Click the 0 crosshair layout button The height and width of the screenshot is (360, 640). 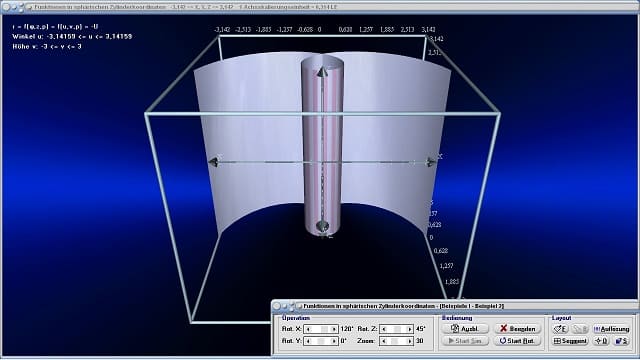point(601,341)
